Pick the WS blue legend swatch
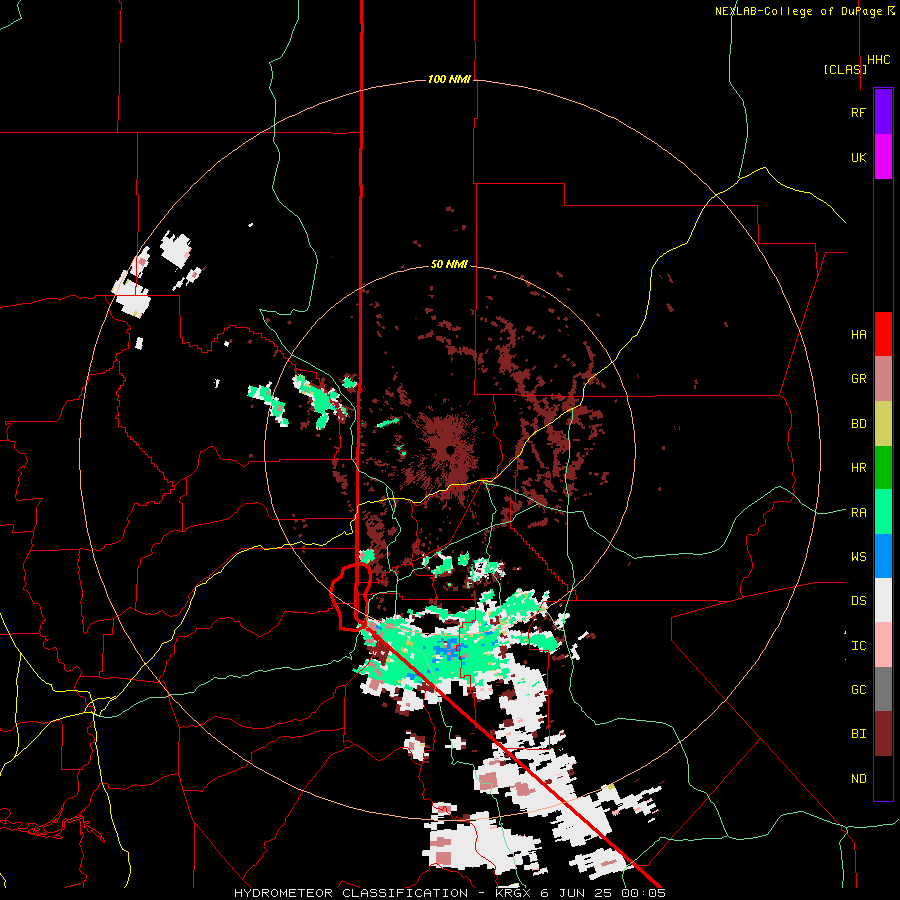The width and height of the screenshot is (900, 900). pyautogui.click(x=883, y=556)
